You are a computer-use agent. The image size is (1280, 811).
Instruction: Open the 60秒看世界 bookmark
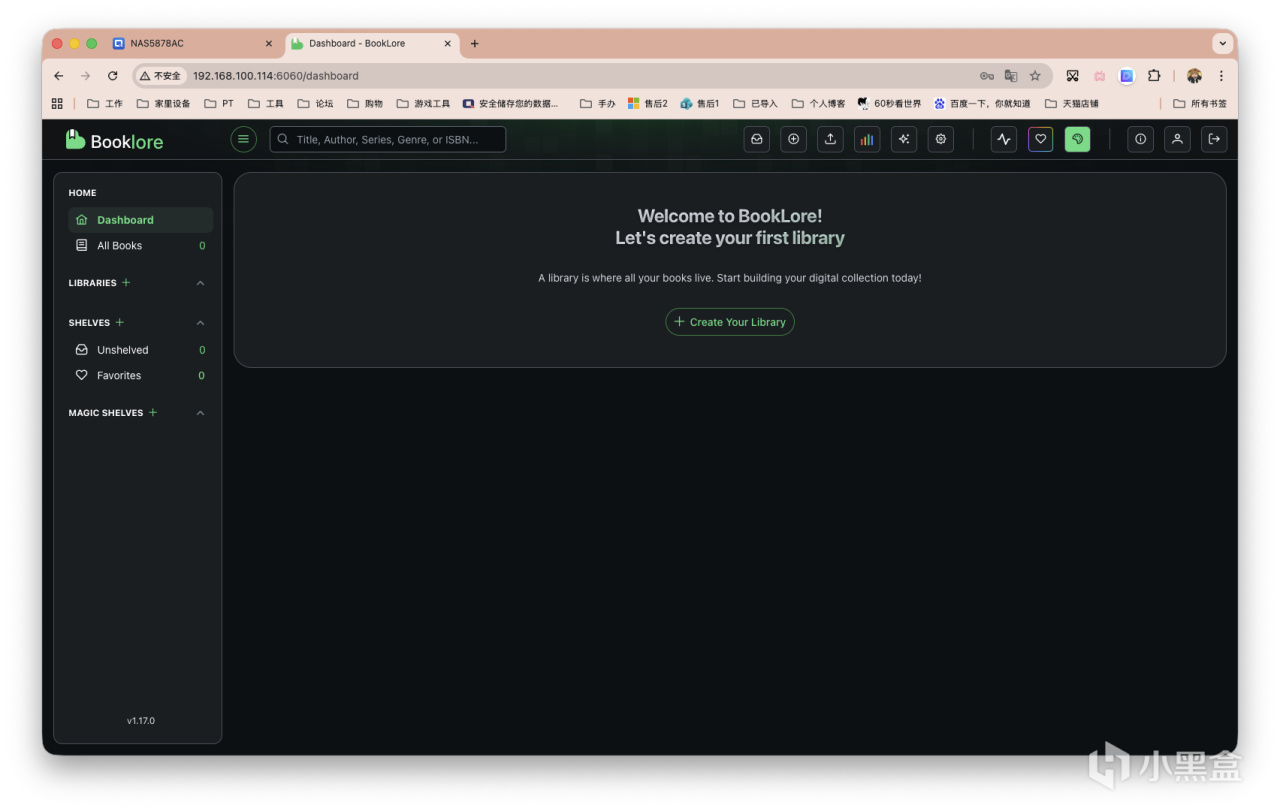(x=889, y=103)
